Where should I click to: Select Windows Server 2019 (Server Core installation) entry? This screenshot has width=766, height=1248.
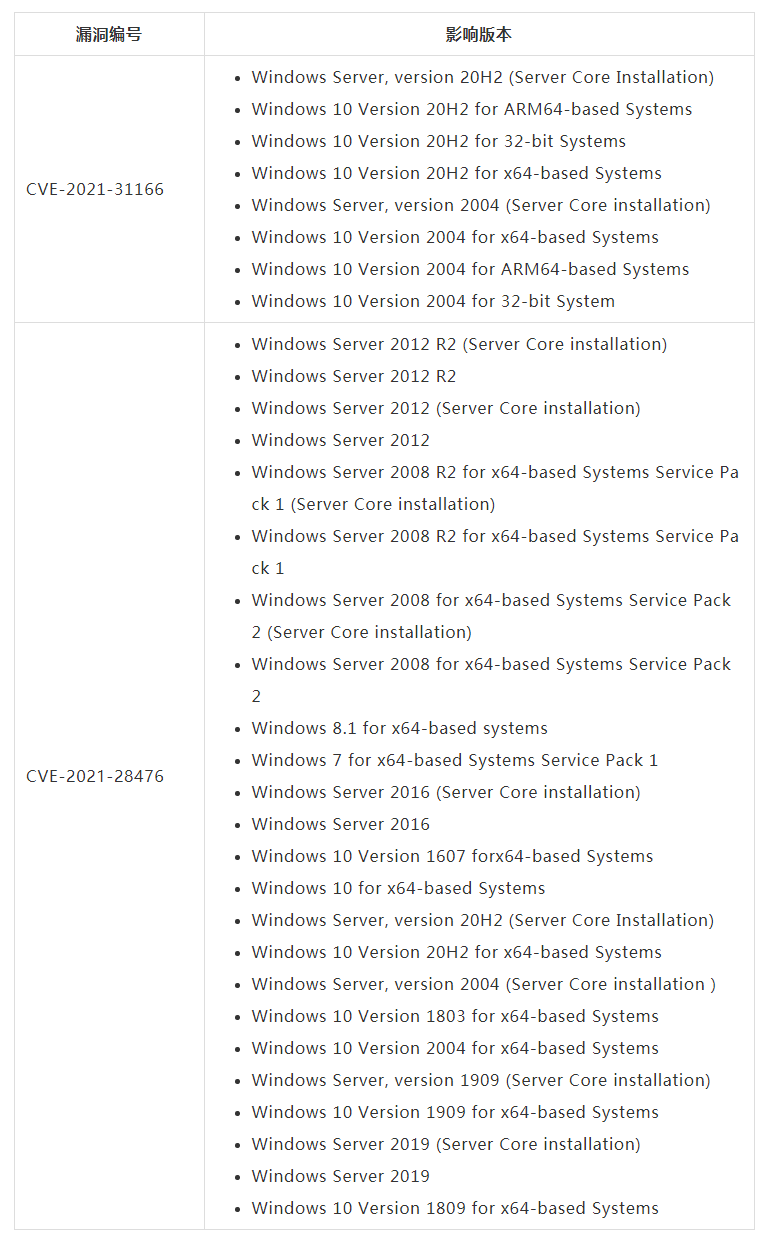tap(446, 1144)
